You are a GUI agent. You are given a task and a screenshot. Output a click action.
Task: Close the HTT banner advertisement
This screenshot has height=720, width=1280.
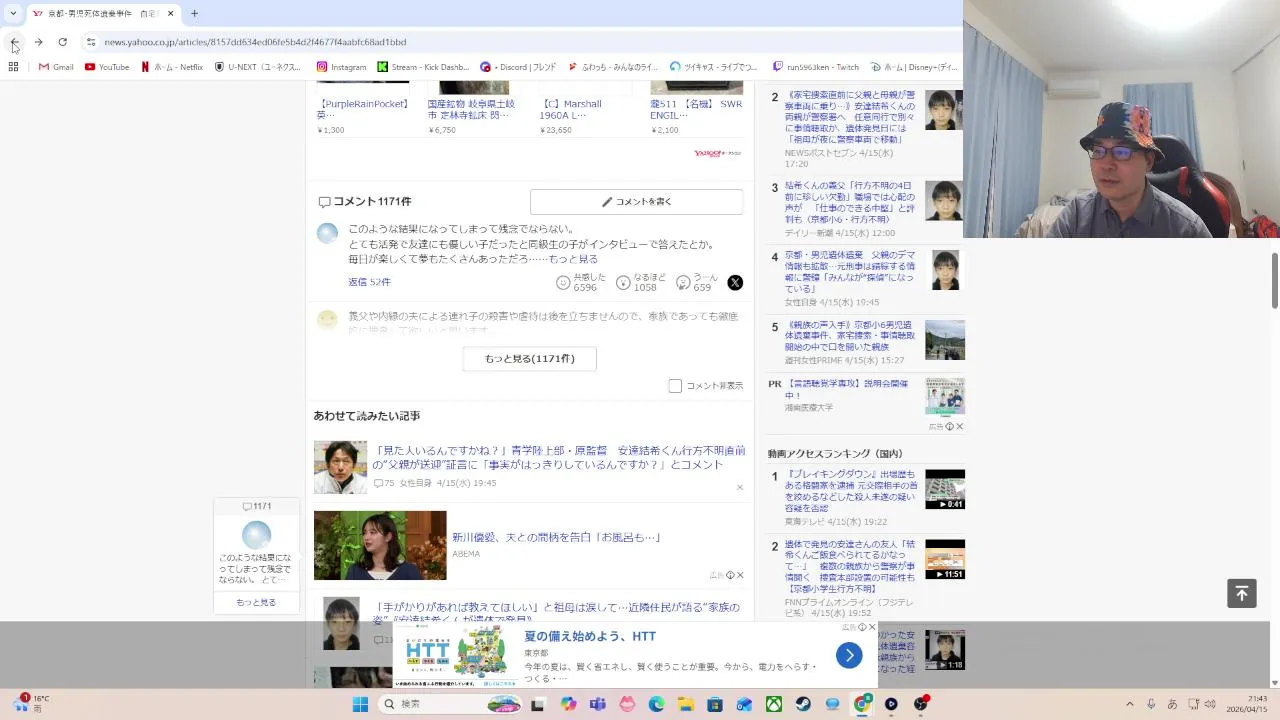click(872, 627)
